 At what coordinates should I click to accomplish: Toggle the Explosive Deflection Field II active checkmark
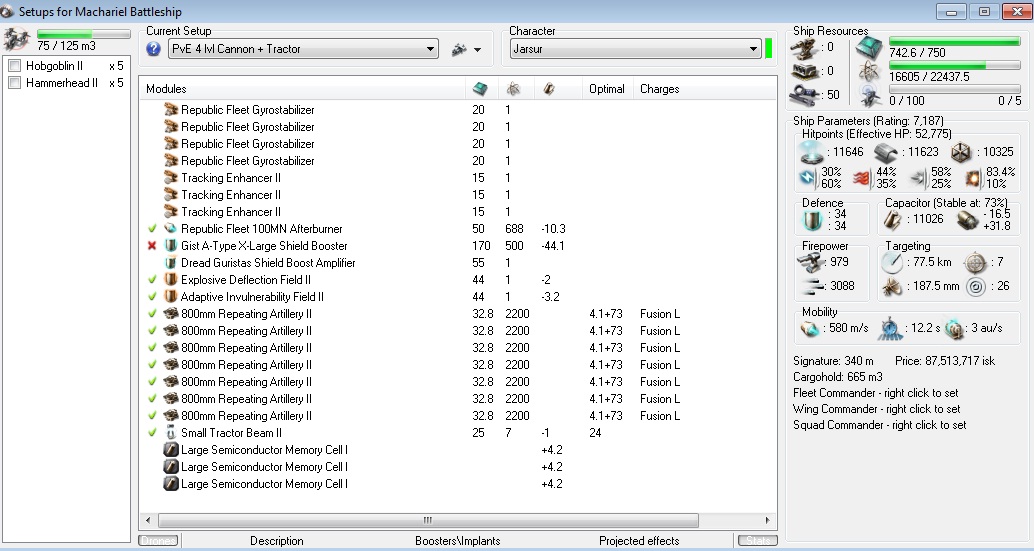pos(152,279)
